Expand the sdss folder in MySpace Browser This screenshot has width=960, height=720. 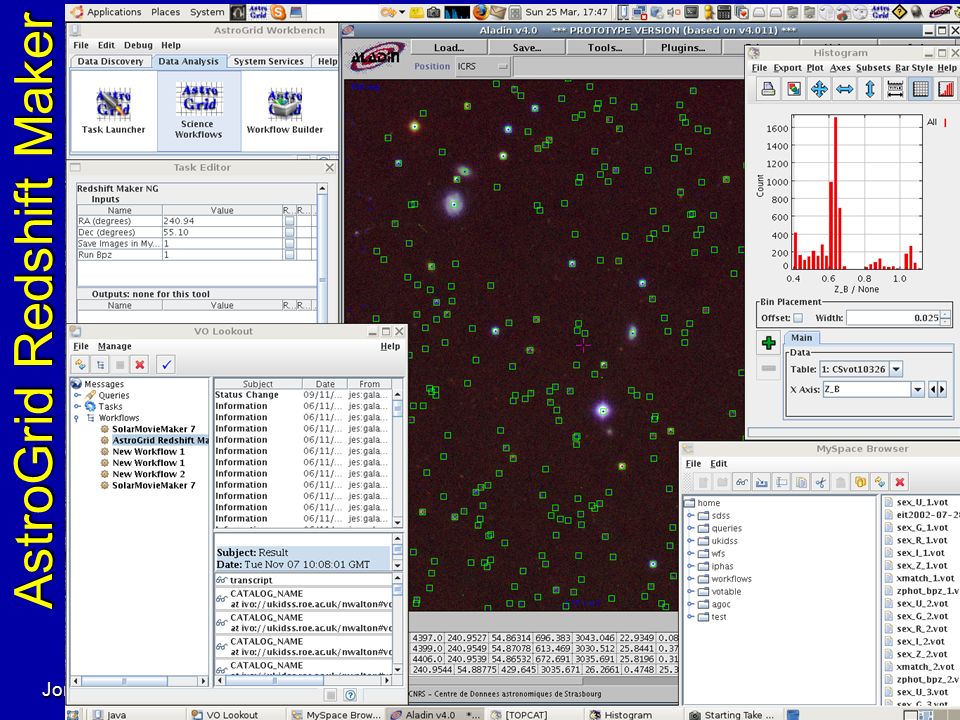click(690, 516)
